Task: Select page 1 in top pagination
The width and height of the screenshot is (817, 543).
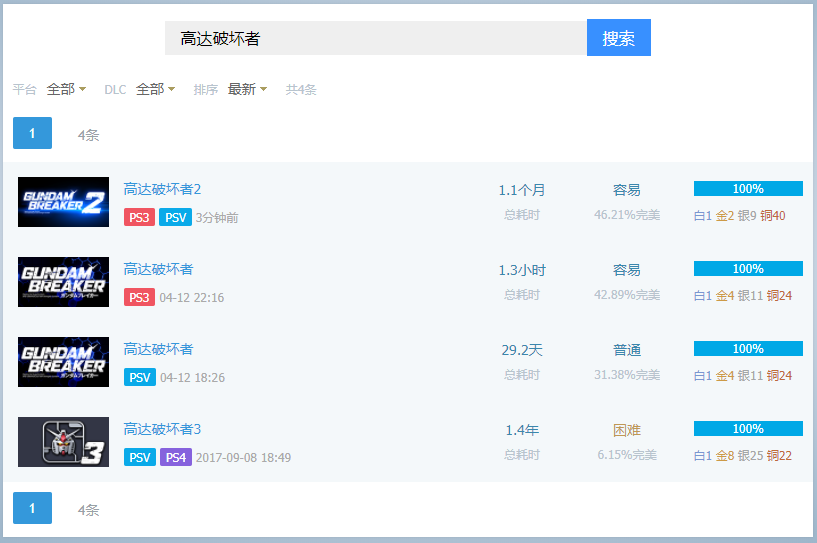Action: [32, 133]
